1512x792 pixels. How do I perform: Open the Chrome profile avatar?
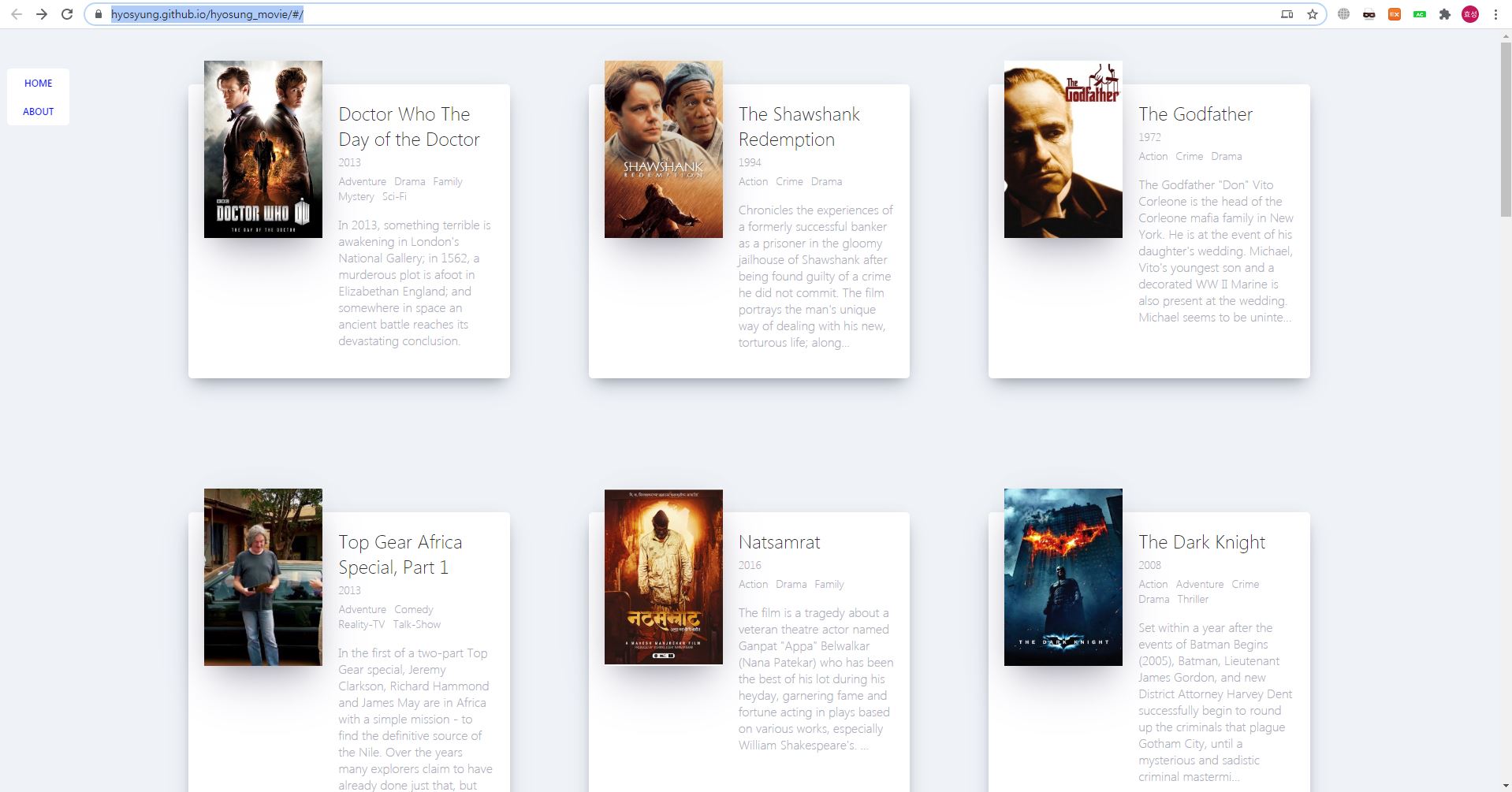[x=1470, y=14]
